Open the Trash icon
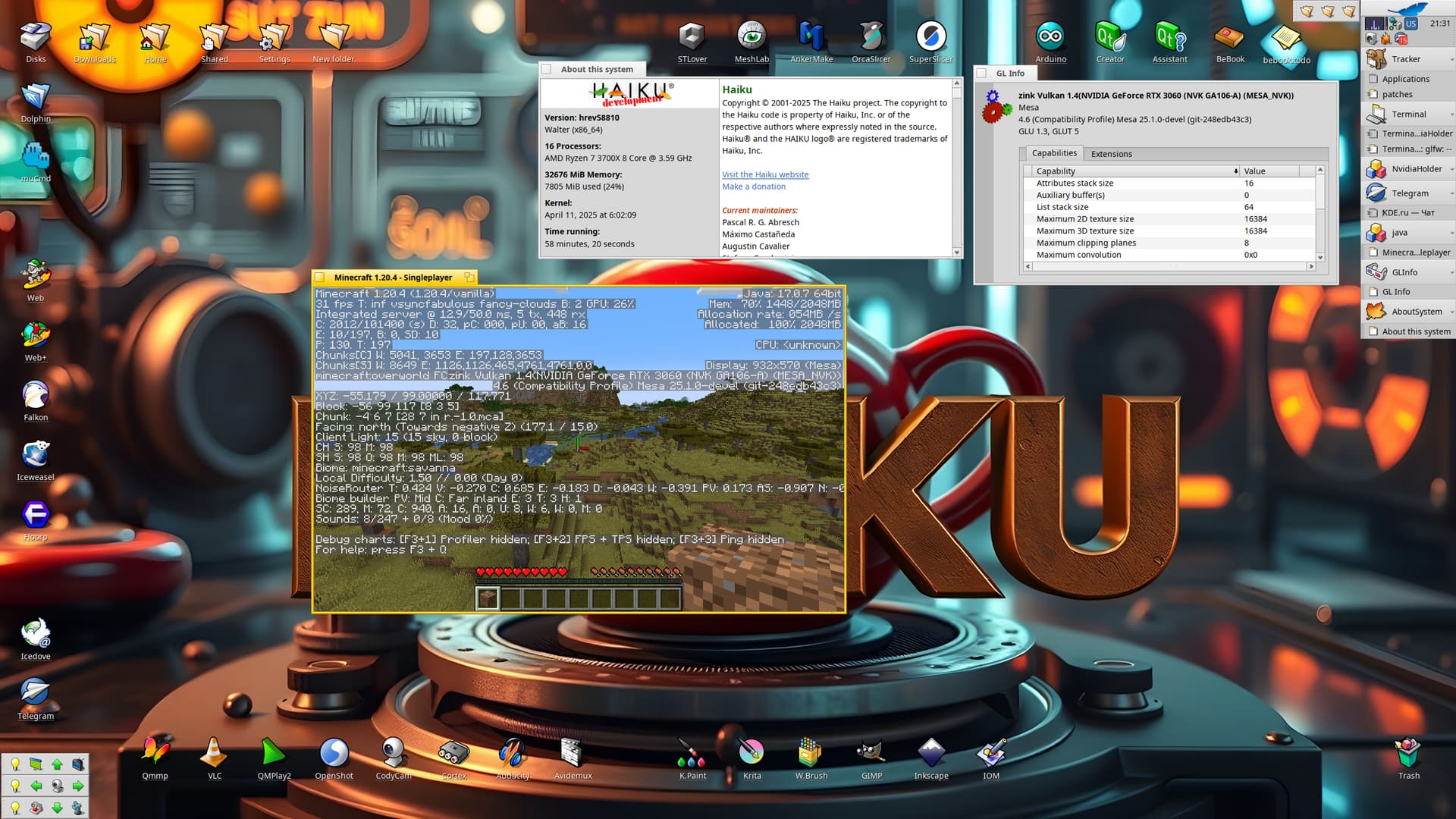Image resolution: width=1456 pixels, height=819 pixels. point(1408,753)
